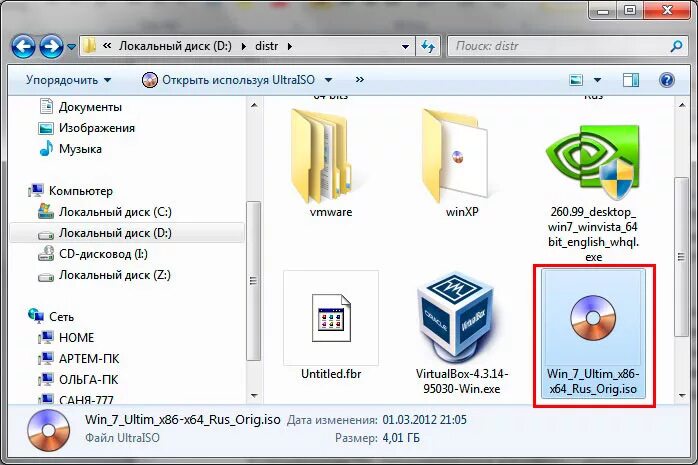
Task: Open dropdown arrow next to UltraISO button
Action: click(329, 80)
